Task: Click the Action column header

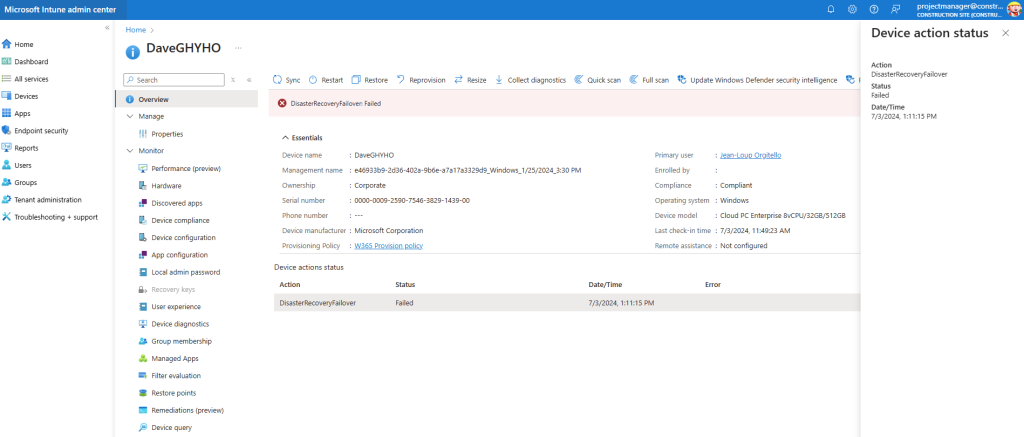Action: click(x=290, y=285)
